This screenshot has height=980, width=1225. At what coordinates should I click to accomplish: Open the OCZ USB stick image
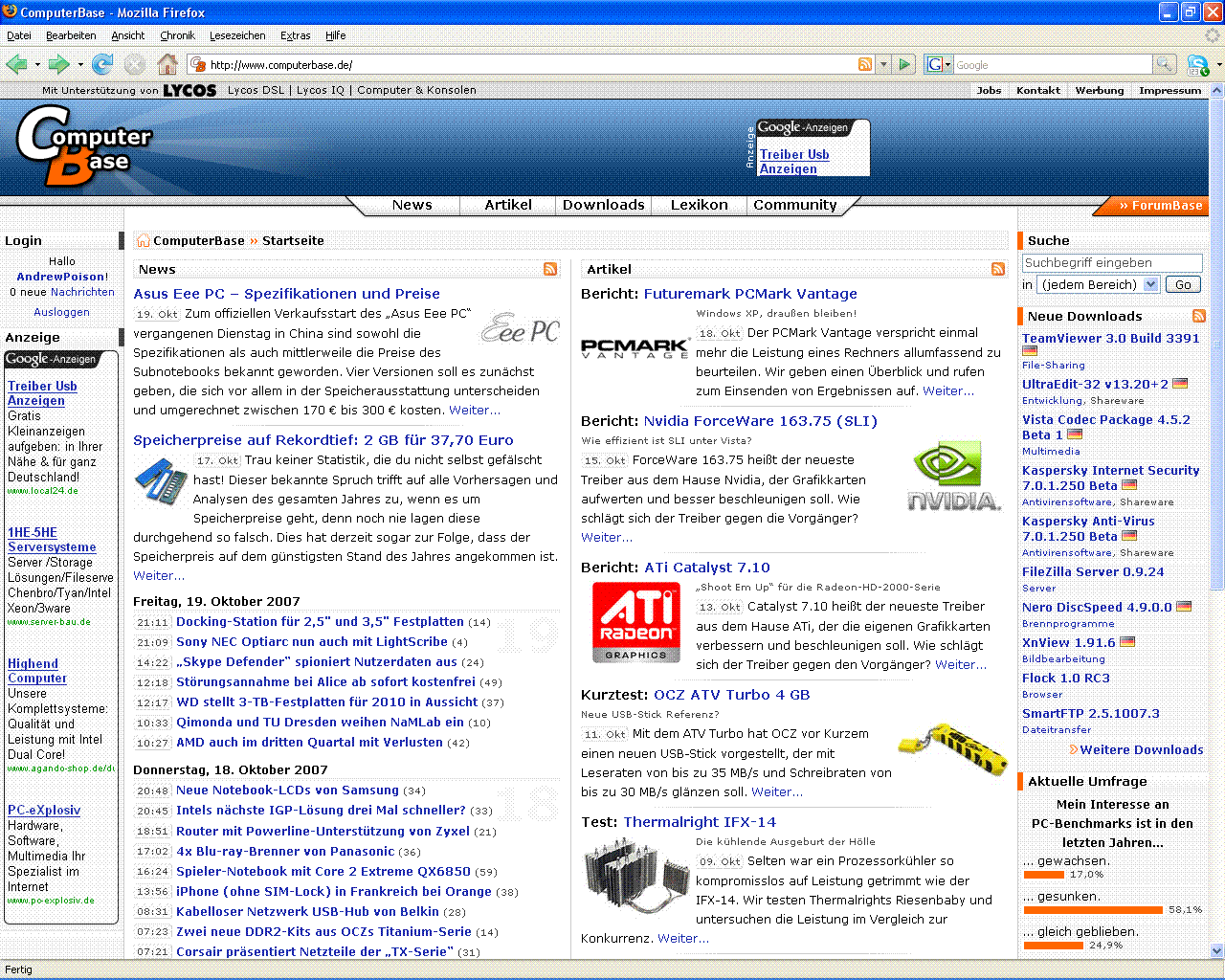pyautogui.click(x=953, y=749)
